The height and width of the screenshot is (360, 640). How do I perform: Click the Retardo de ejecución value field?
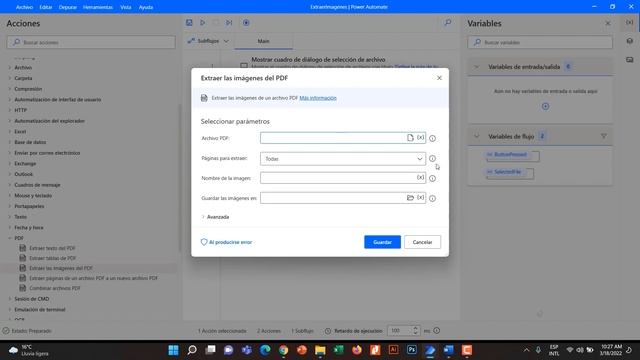point(400,331)
